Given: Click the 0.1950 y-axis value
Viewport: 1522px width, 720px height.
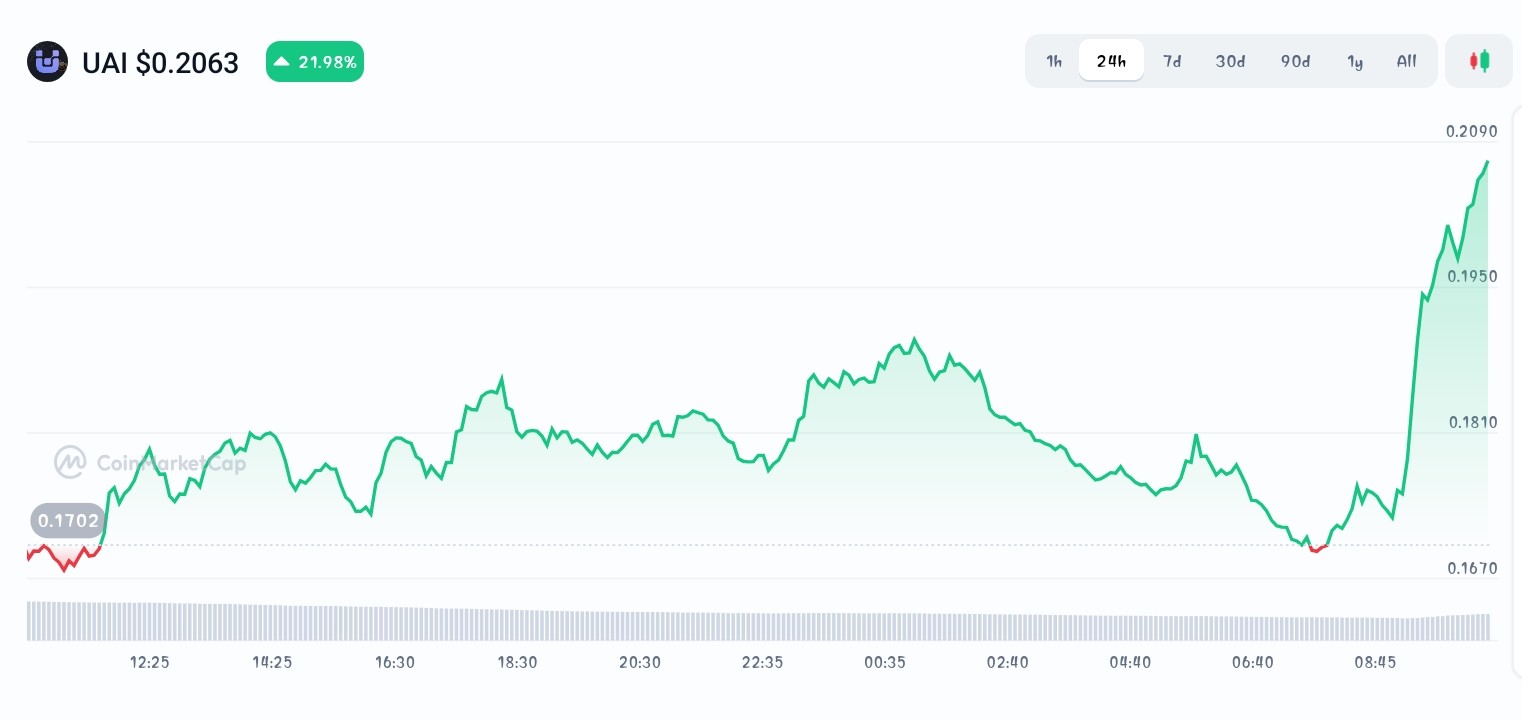Looking at the screenshot, I should pyautogui.click(x=1472, y=276).
